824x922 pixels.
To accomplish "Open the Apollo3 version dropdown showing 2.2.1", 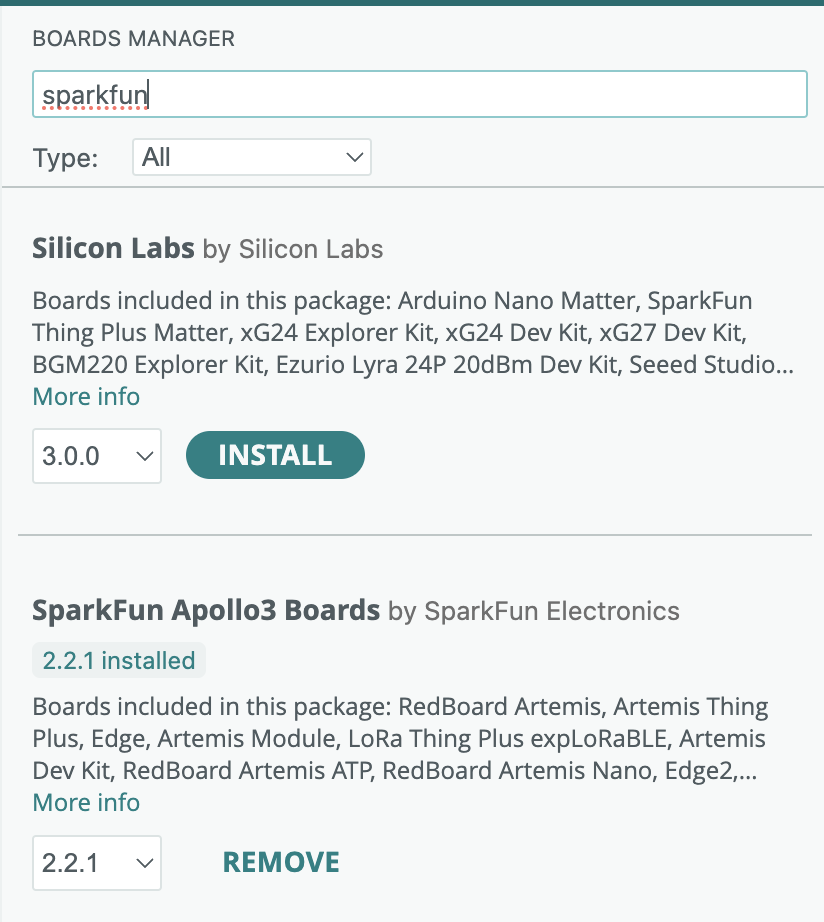I will click(96, 862).
